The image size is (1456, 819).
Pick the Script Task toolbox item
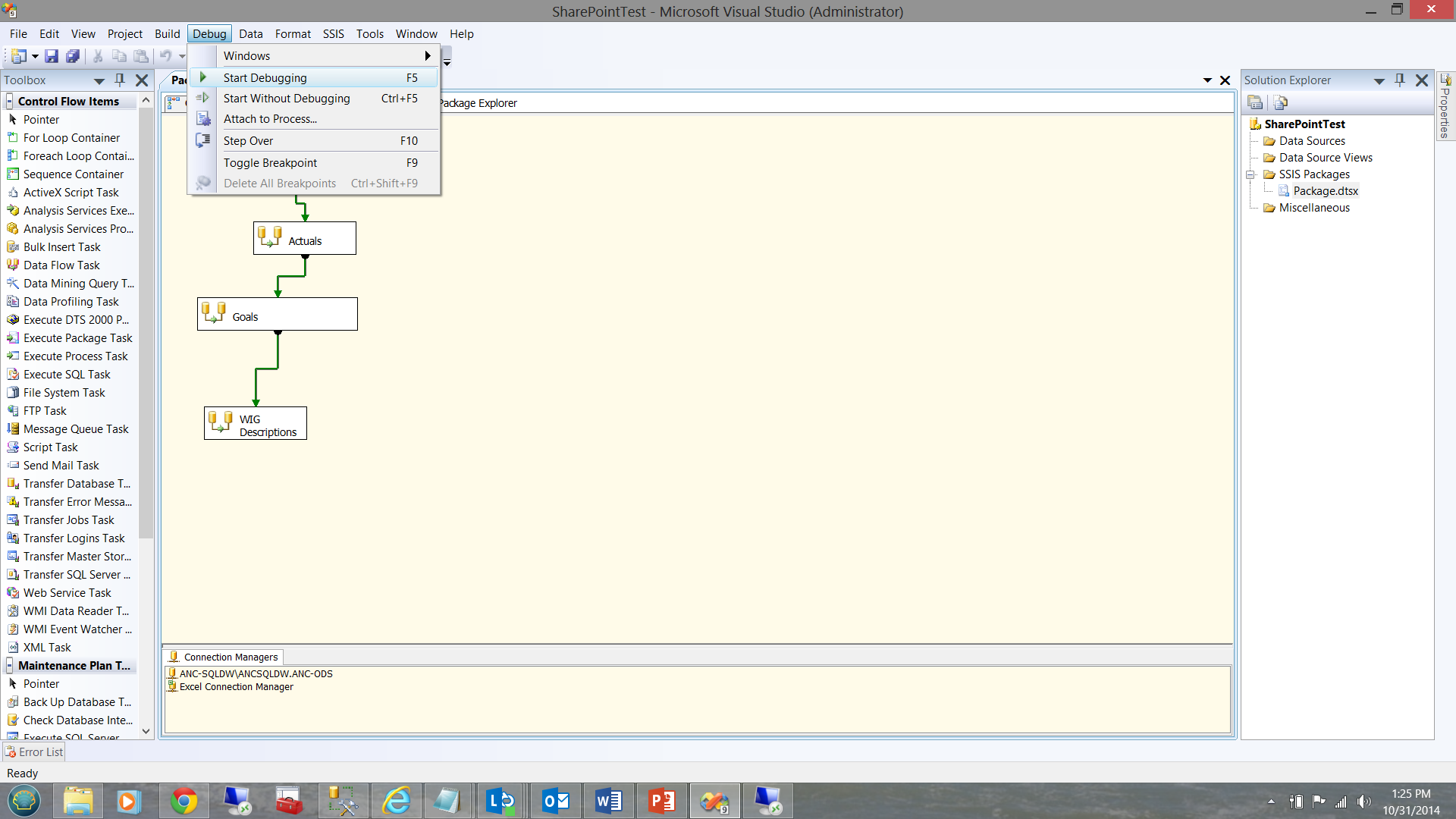50,447
